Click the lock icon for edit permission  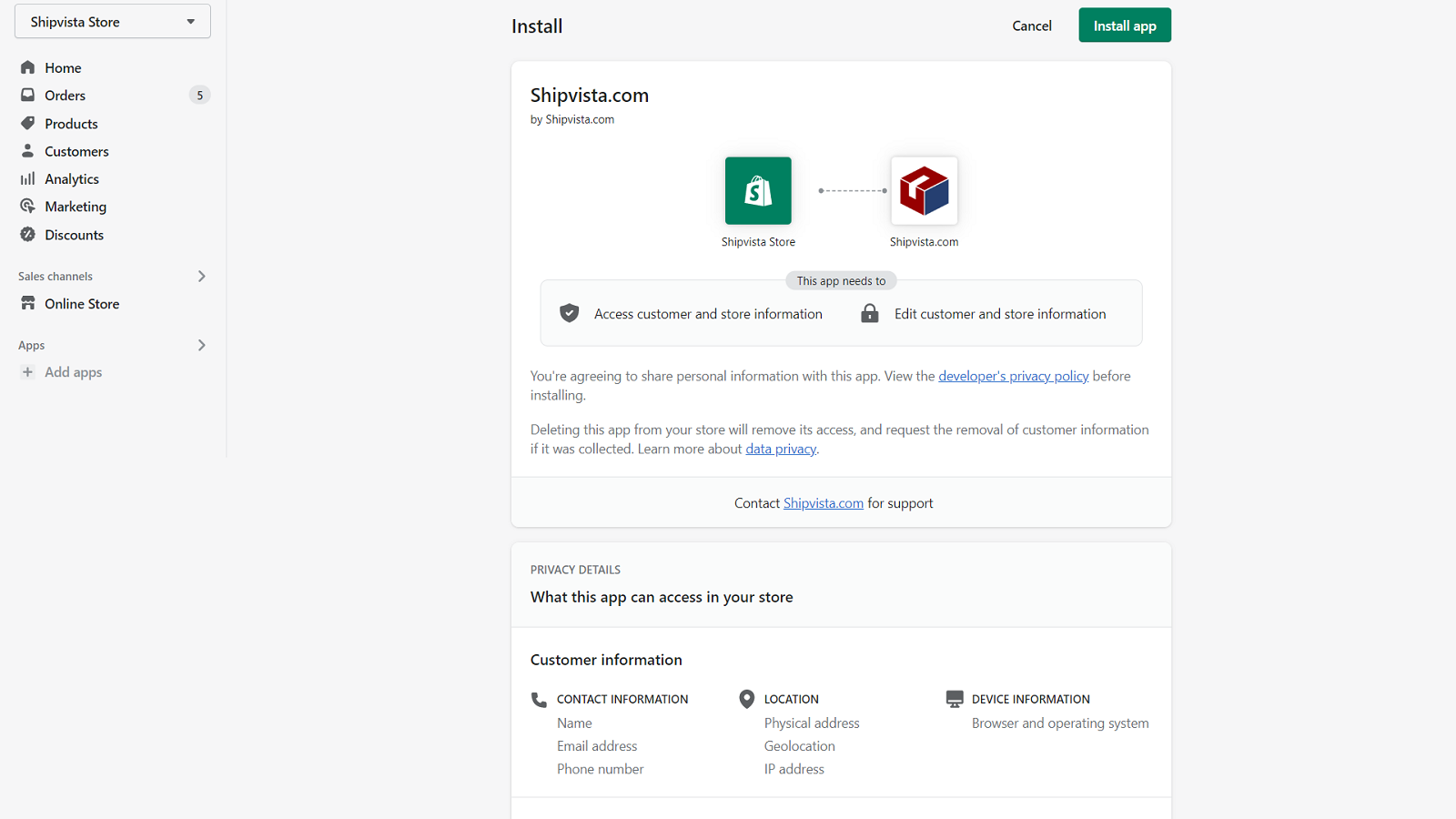click(870, 313)
